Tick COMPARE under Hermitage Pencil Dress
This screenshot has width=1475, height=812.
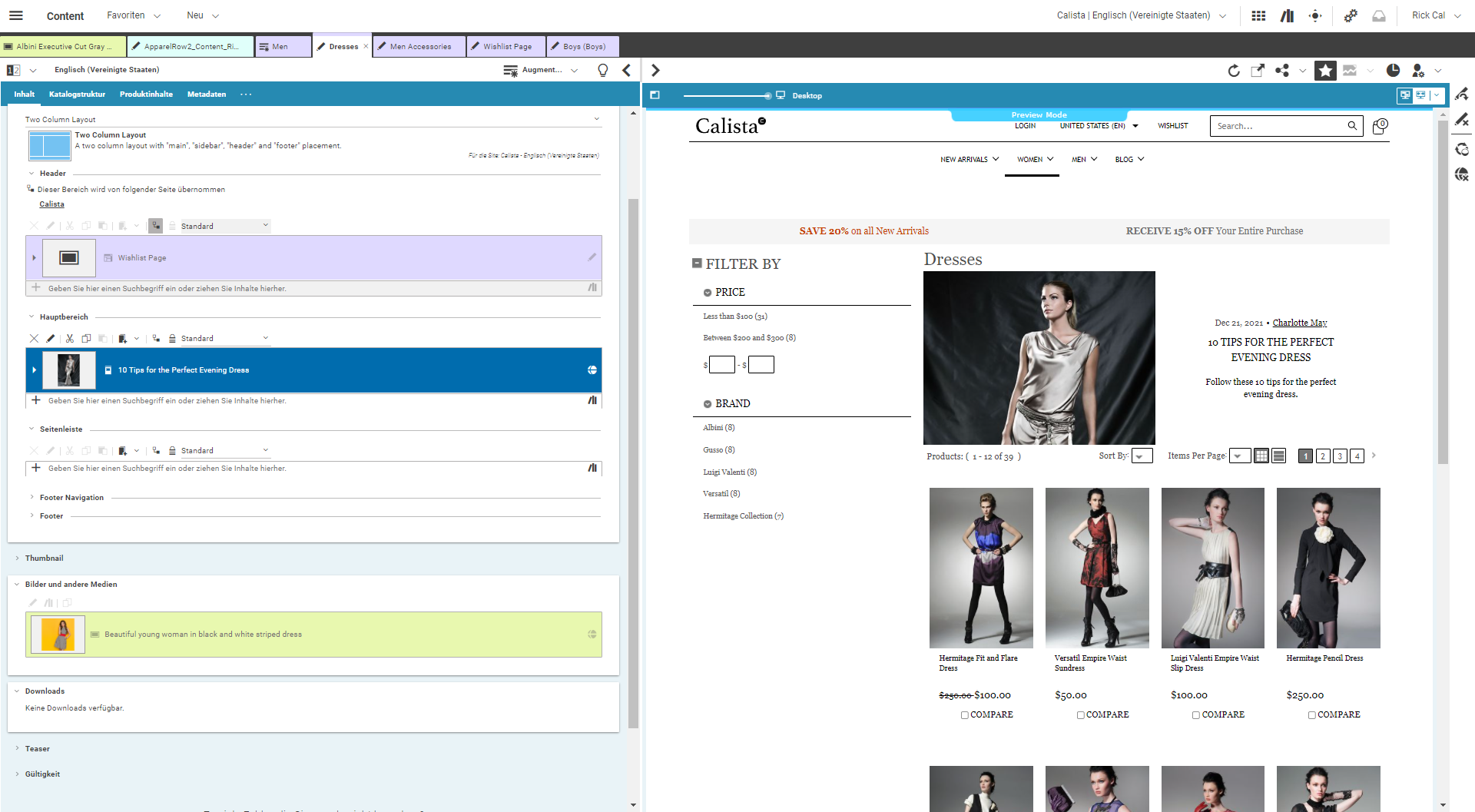[1312, 715]
